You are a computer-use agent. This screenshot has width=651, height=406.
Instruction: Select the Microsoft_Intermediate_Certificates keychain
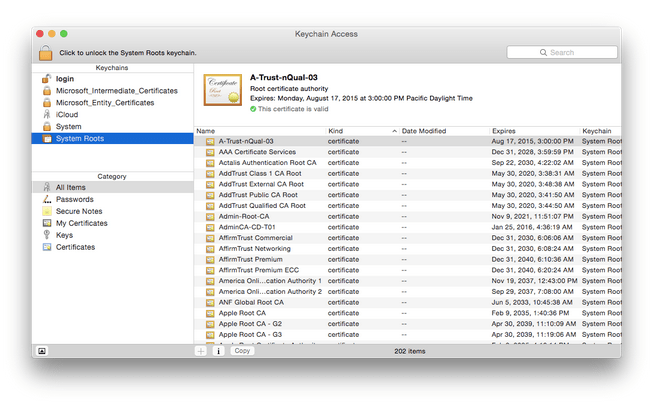click(113, 91)
